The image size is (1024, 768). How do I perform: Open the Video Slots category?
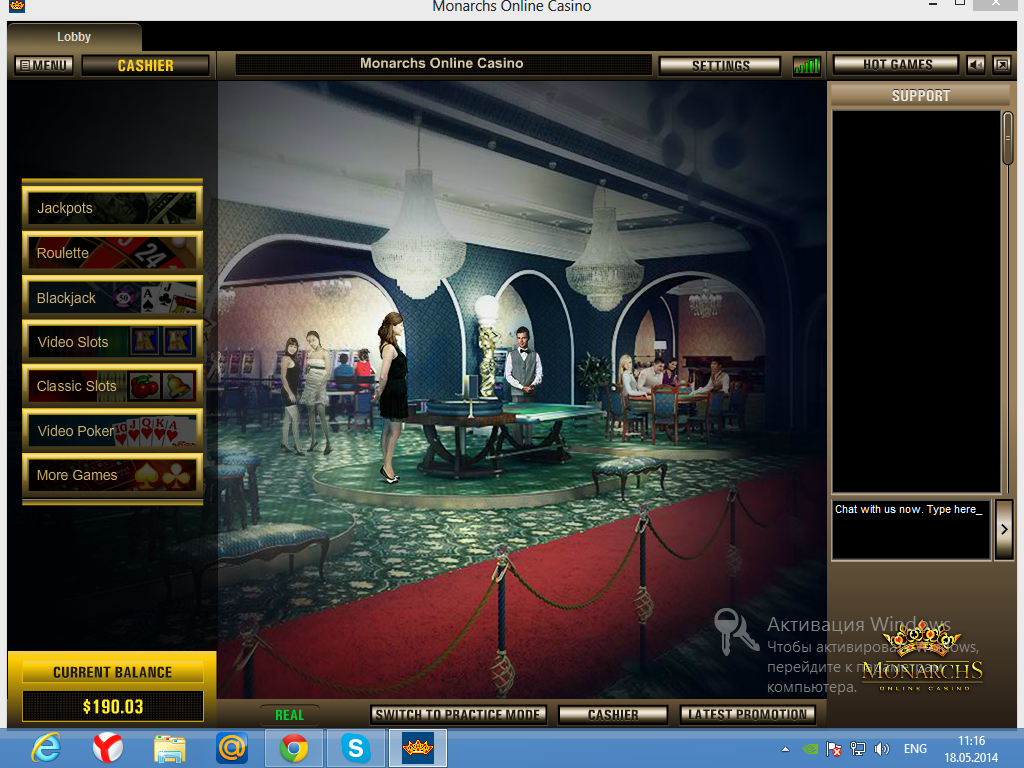112,342
